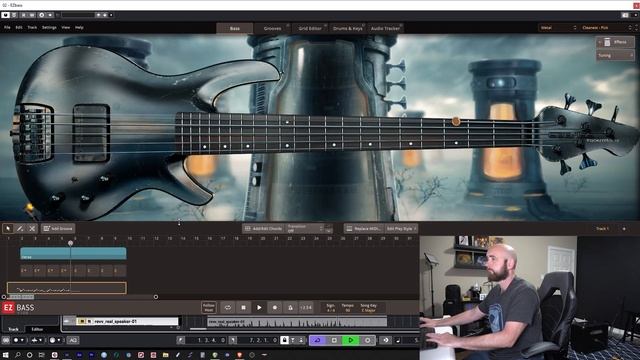Open the Track tab in host lower zone
This screenshot has width=640, height=360.
(x=13, y=329)
